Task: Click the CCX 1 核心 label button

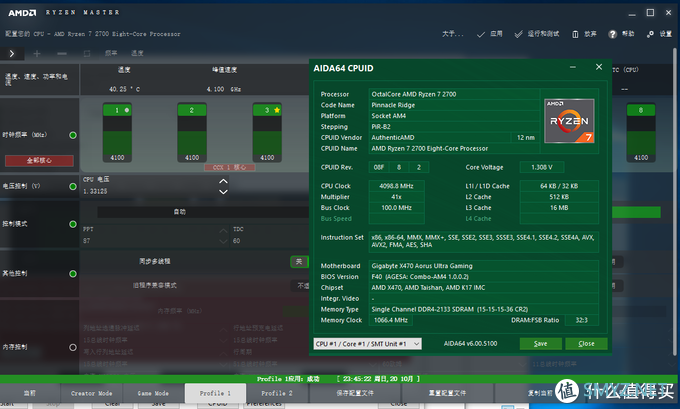Action: (229, 167)
